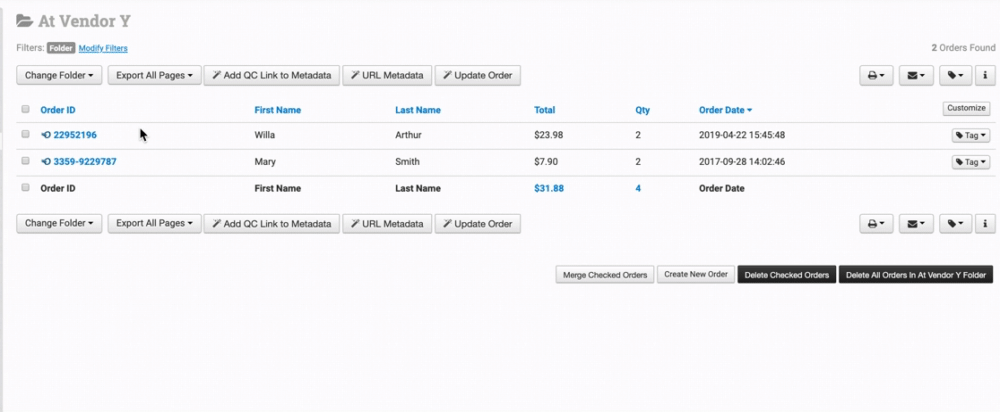The image size is (1000, 412).
Task: Check the box for order 22952196
Action: coord(25,134)
